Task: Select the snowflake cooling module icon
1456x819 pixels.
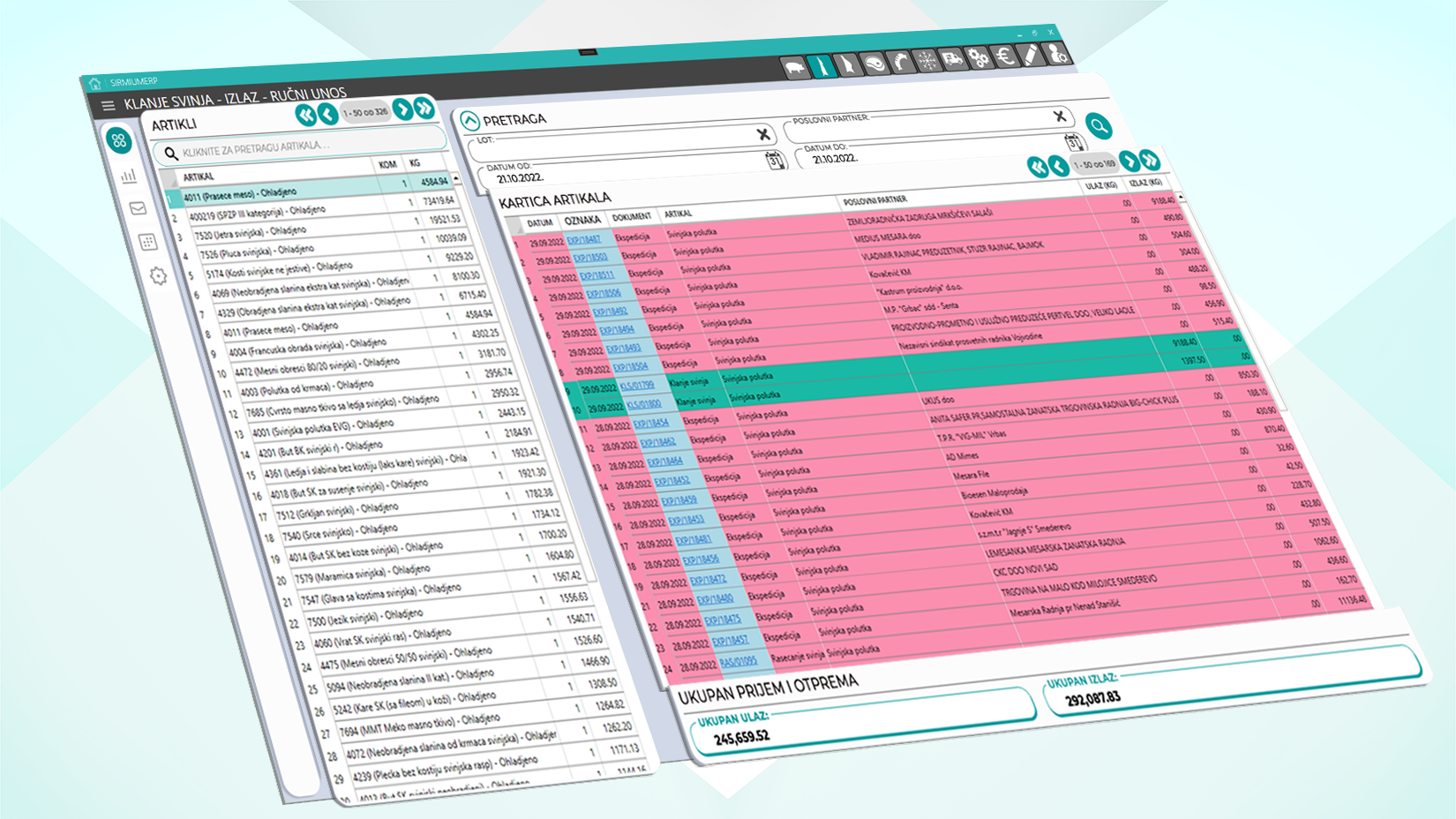Action: 927,62
